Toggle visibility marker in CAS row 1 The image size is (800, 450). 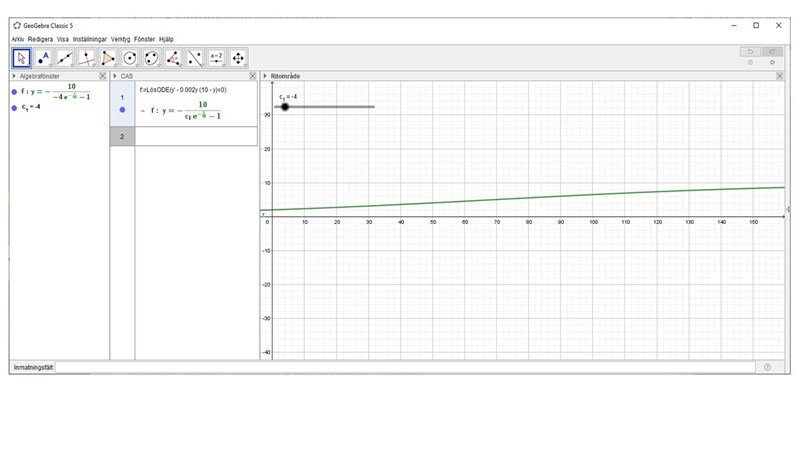click(122, 110)
